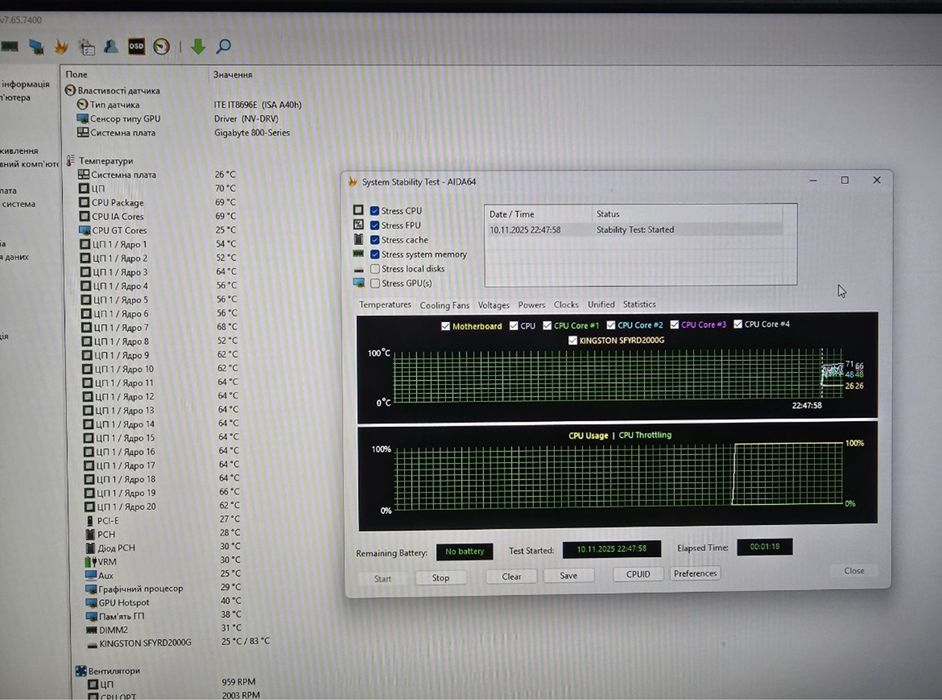
Task: Click the monitor icon beside CPU GT Cores
Action: (85, 230)
